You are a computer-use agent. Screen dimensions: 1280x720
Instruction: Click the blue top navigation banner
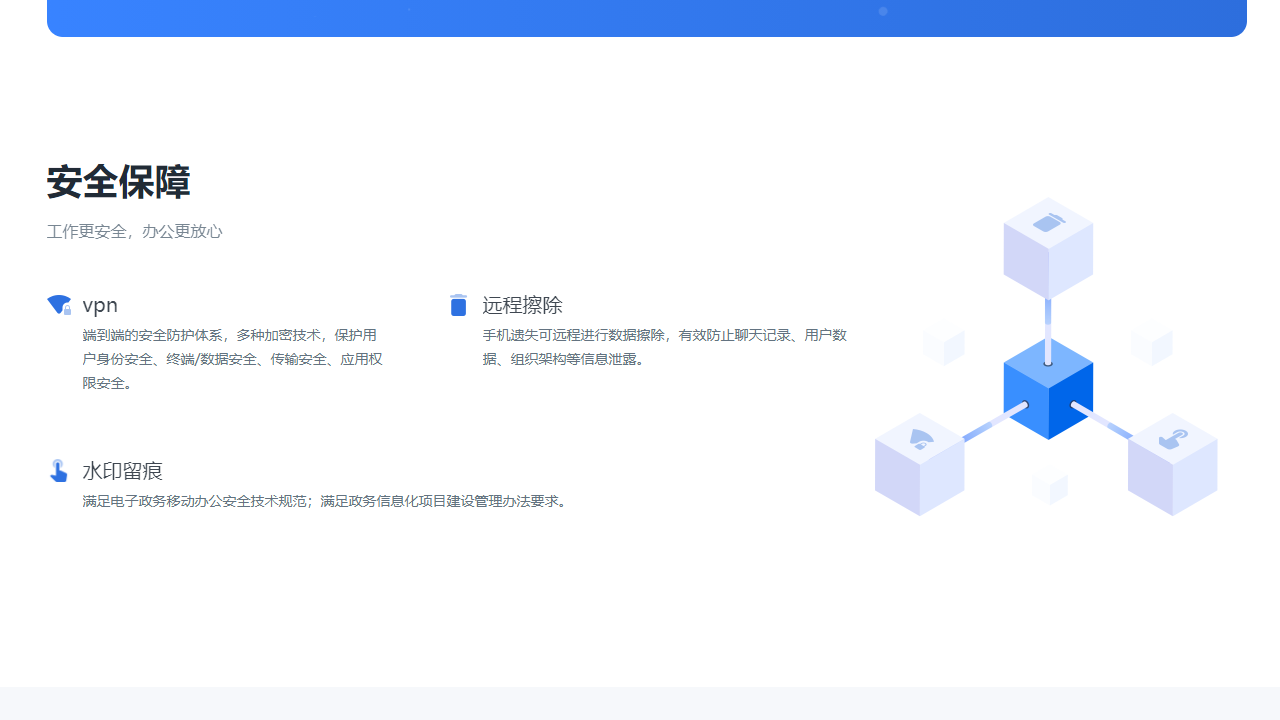[646, 18]
